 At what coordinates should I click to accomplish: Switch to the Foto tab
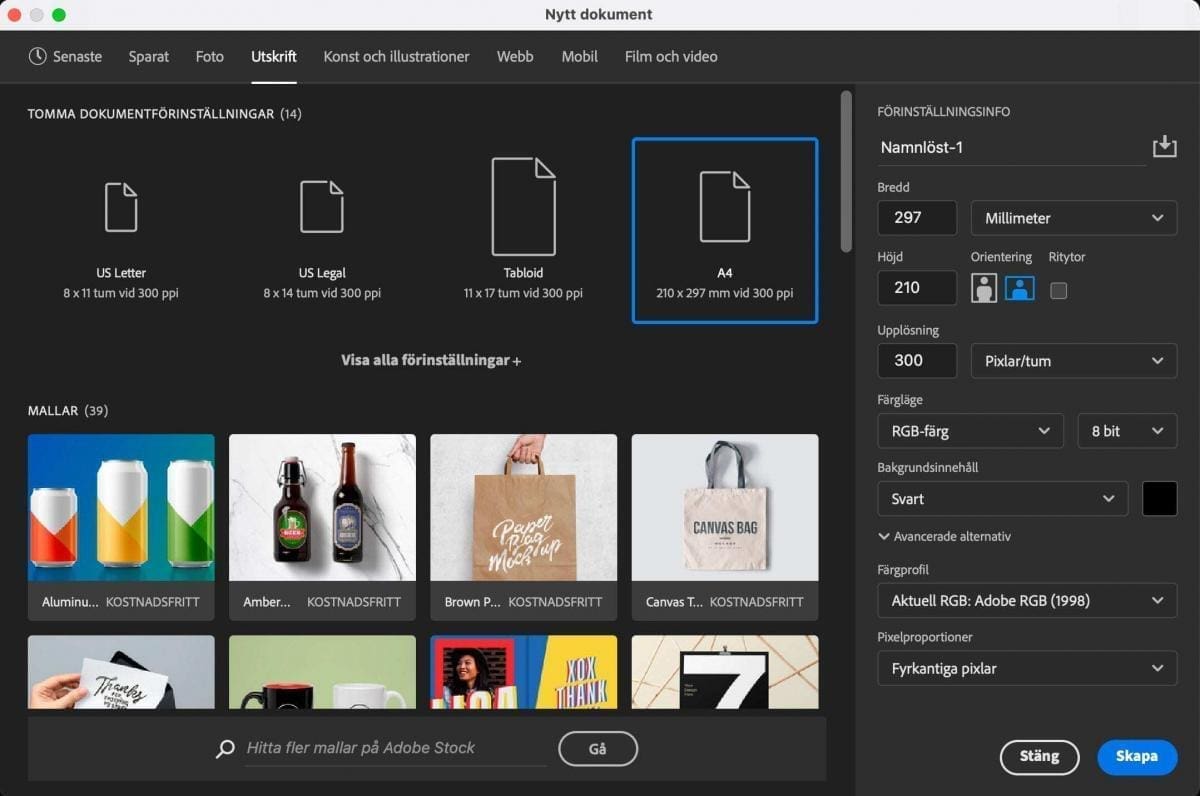click(x=210, y=56)
